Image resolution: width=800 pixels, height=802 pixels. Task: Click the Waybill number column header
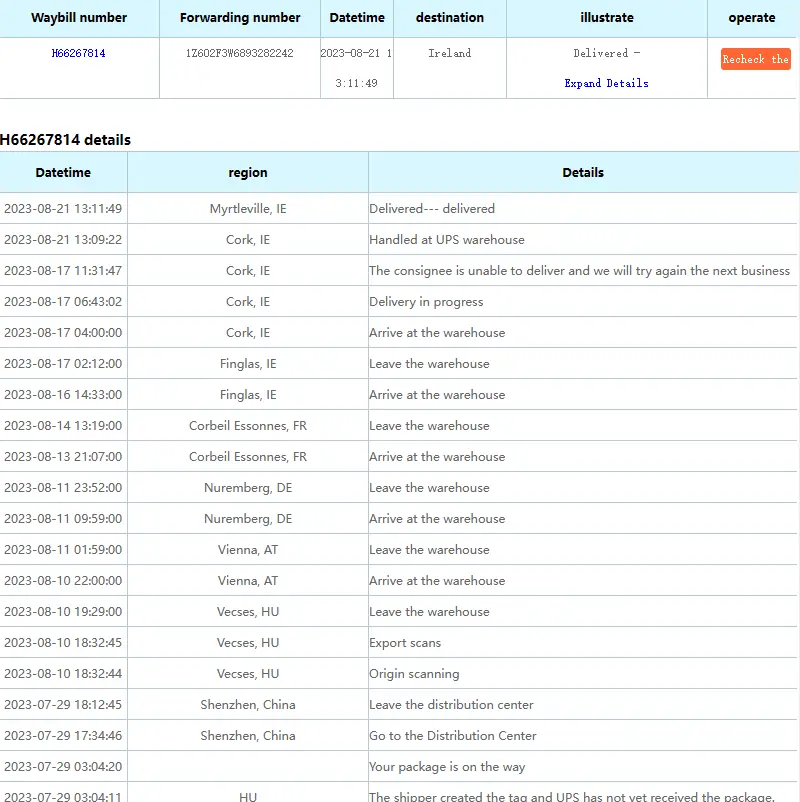pyautogui.click(x=79, y=18)
